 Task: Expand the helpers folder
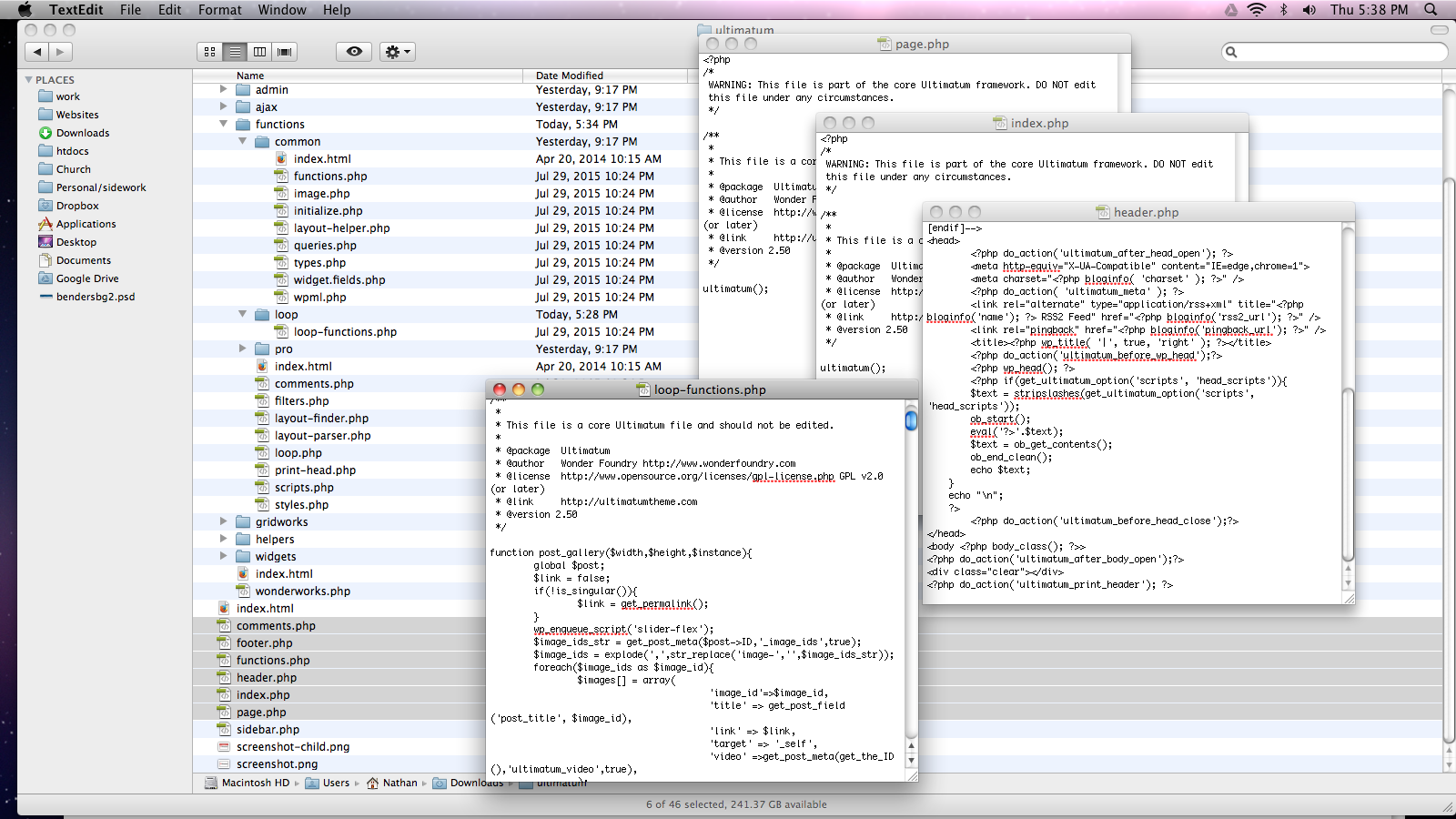tap(223, 539)
